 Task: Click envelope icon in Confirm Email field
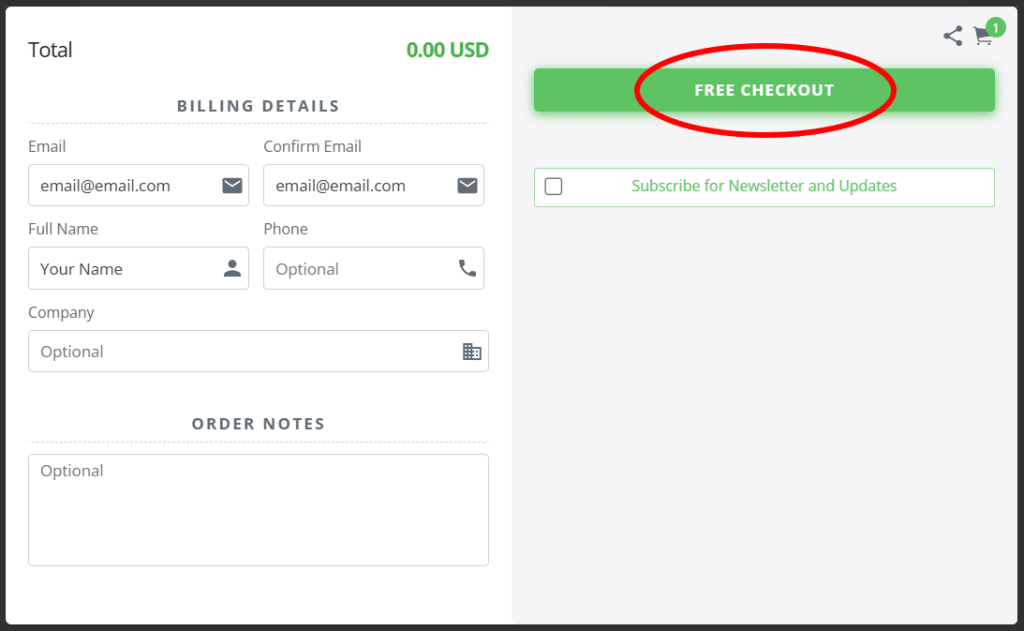coord(467,185)
